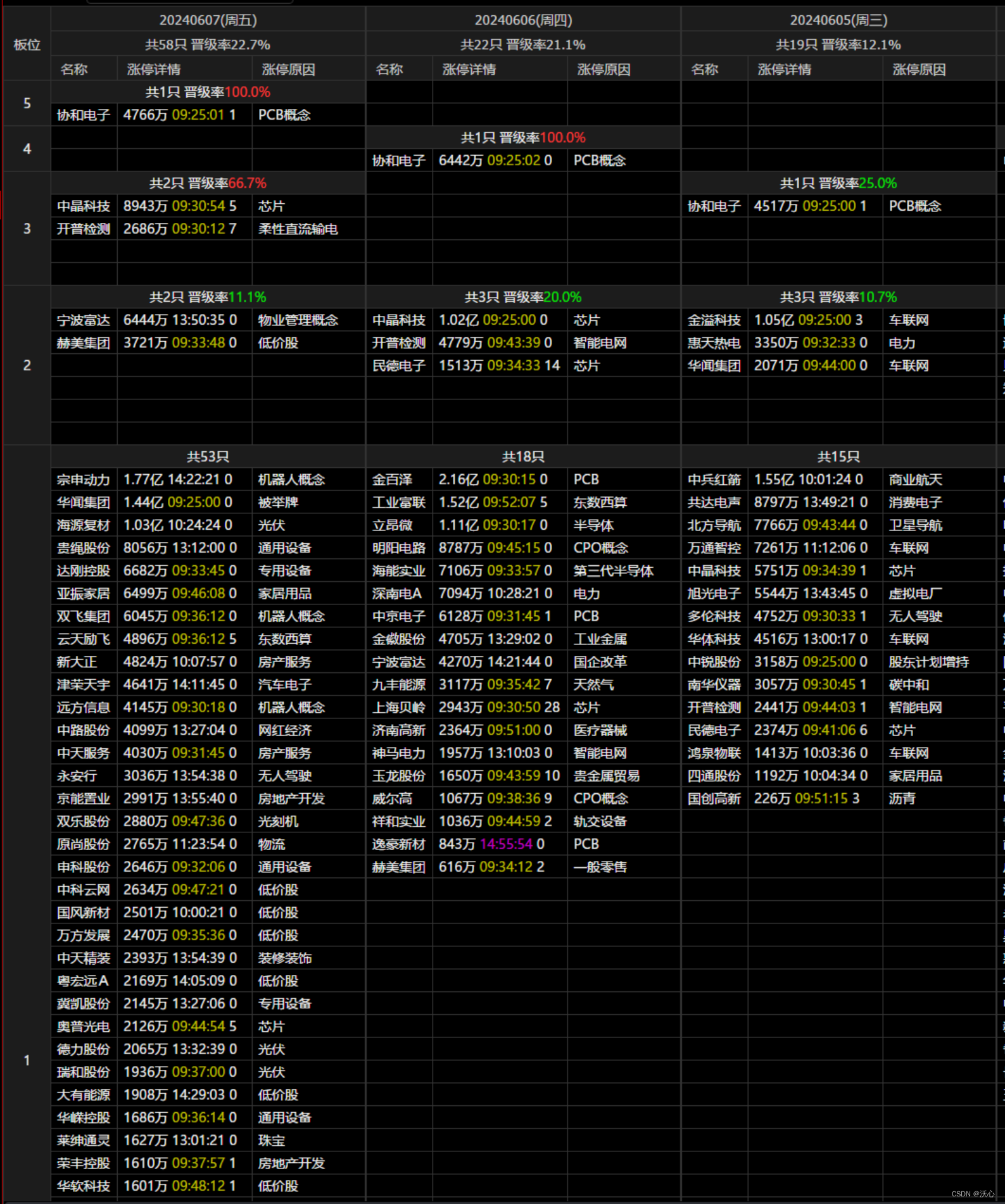This screenshot has width=1005, height=1204.
Task: Click the detail 843万 14:55:54 0
Action: pyautogui.click(x=491, y=844)
